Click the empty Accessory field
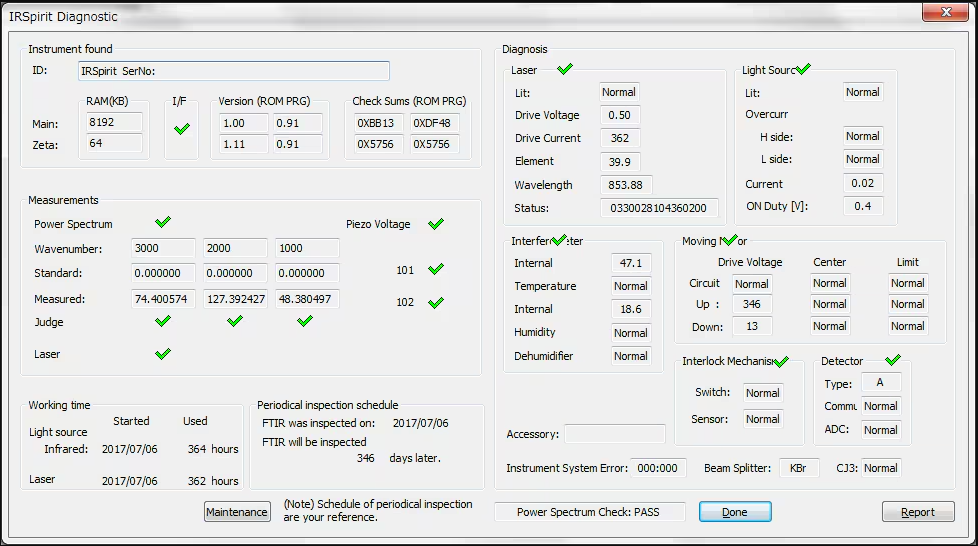The height and width of the screenshot is (546, 978). 615,434
